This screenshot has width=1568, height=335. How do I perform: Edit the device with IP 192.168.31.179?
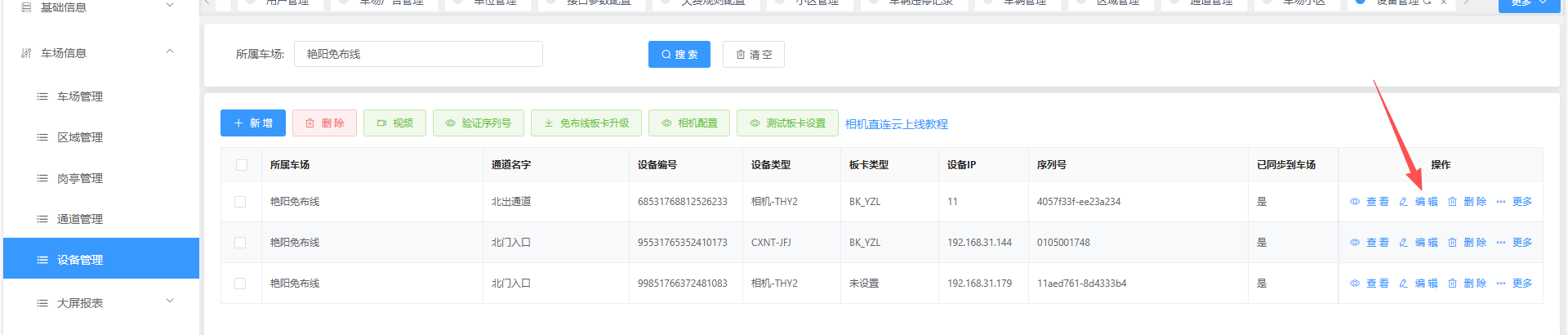pyautogui.click(x=1418, y=284)
